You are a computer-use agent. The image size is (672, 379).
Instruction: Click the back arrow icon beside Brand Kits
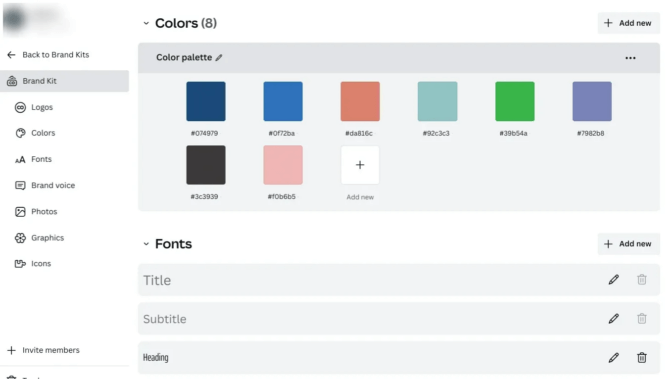pyautogui.click(x=11, y=55)
